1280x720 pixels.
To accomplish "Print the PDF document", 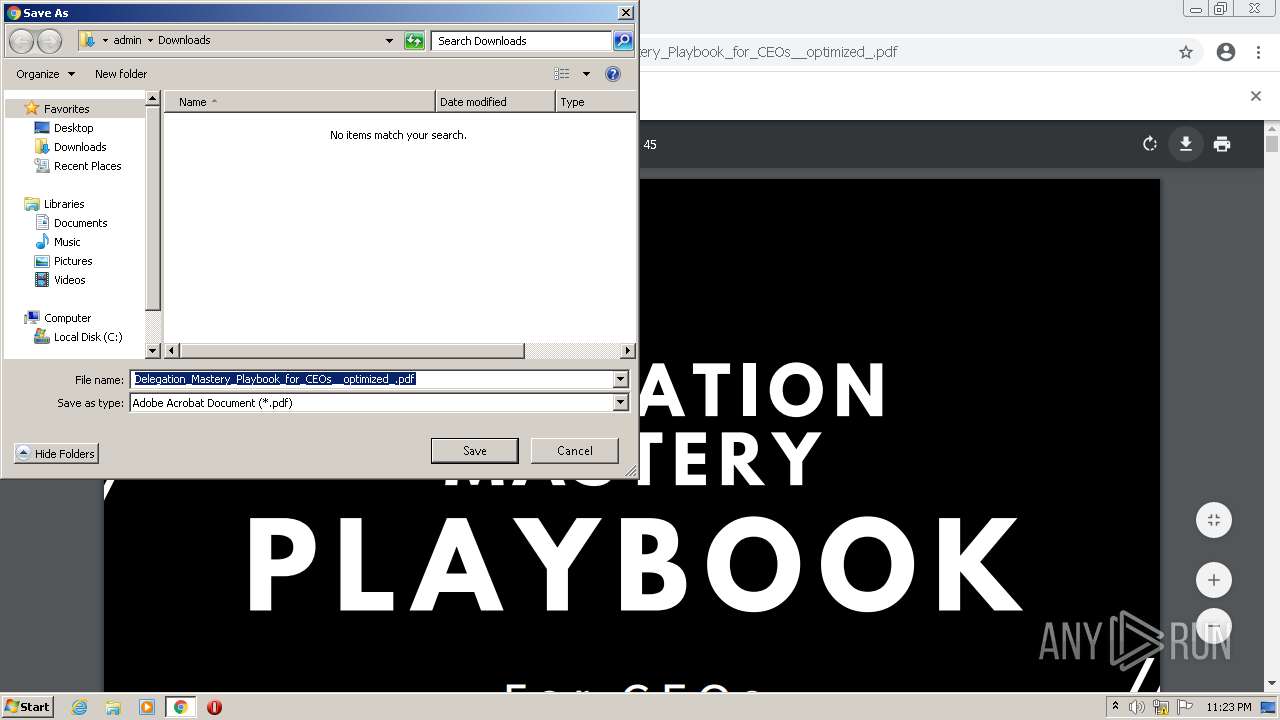I will [1222, 144].
